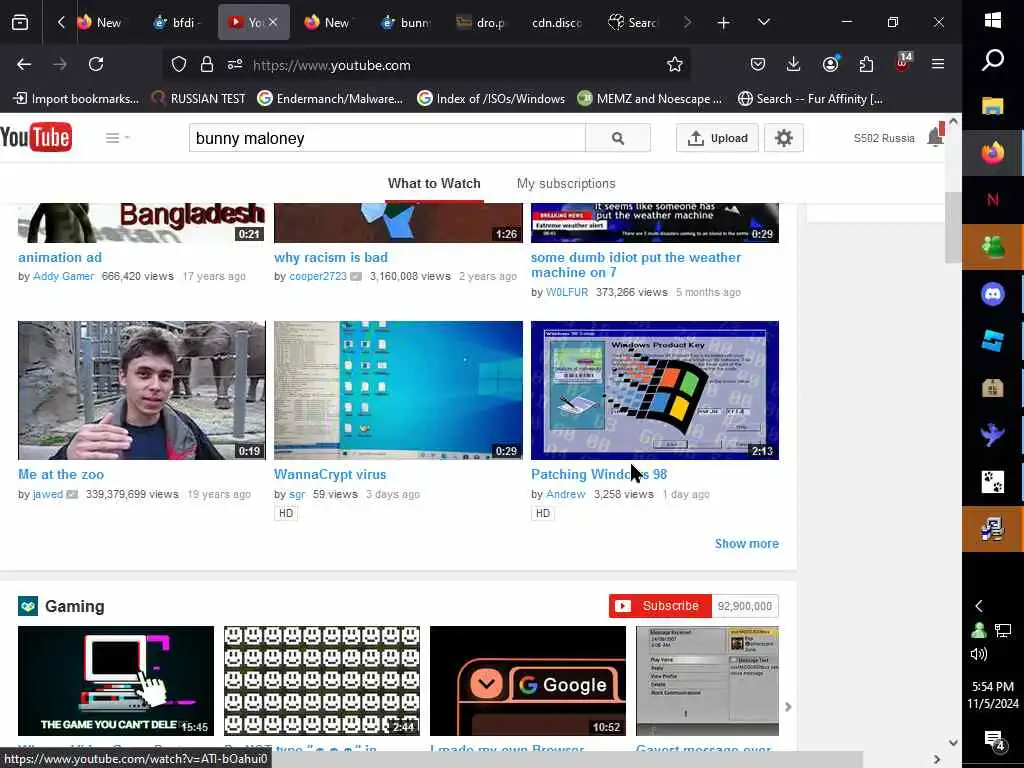
Task: Subscribe to the Gaming channel
Action: point(660,606)
